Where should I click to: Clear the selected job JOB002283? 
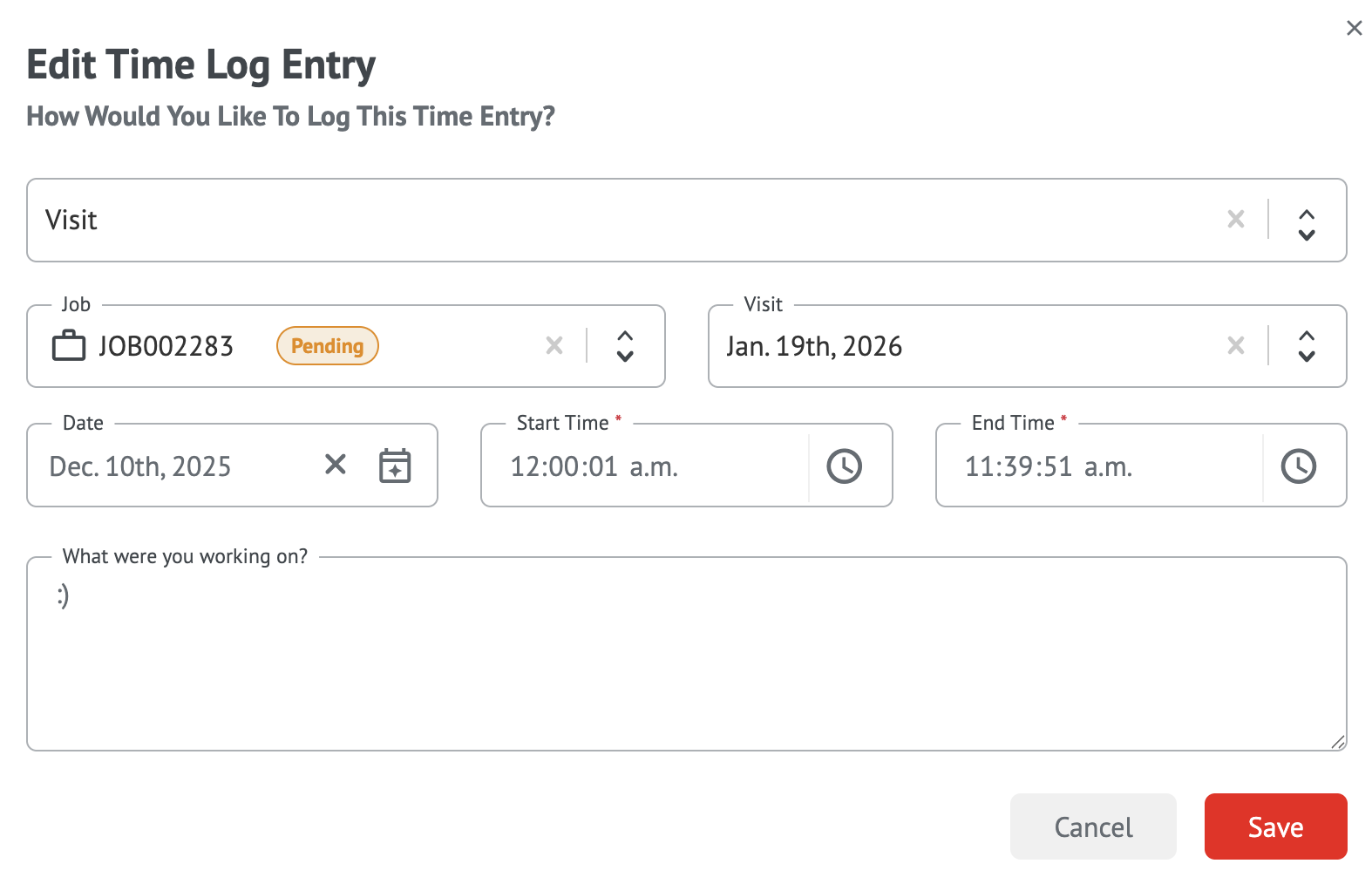pyautogui.click(x=554, y=346)
